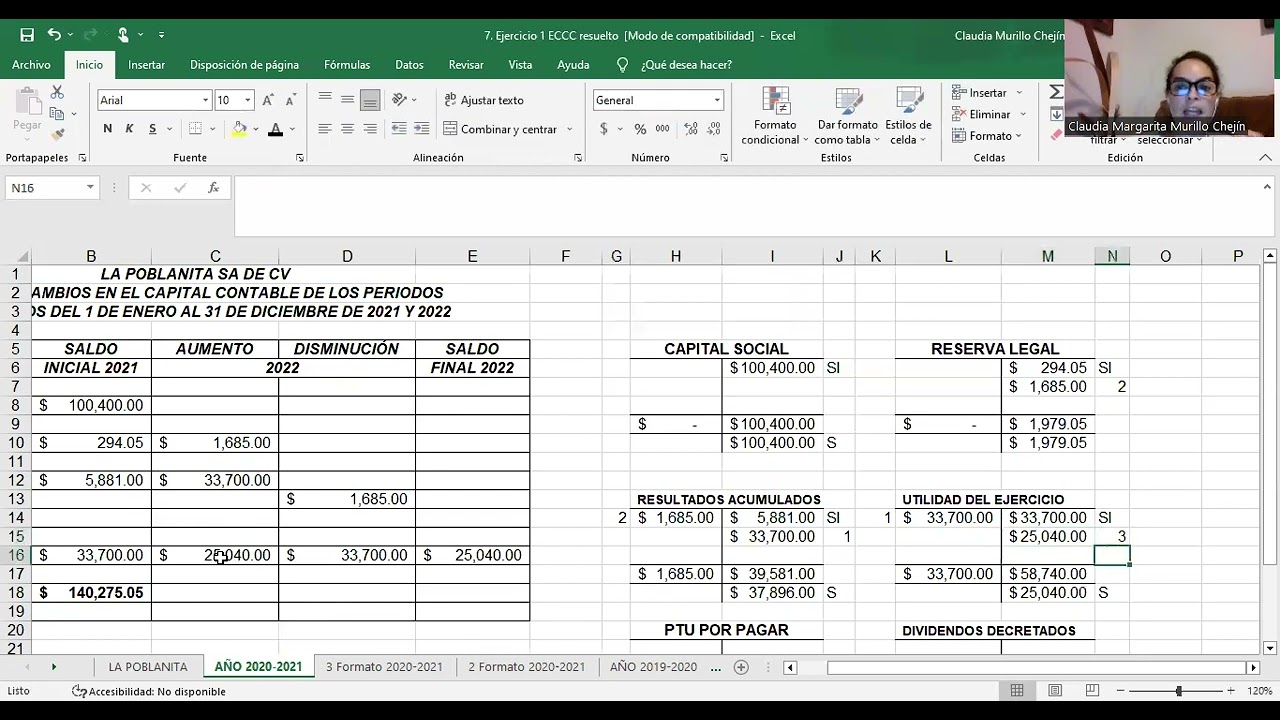1280x720 pixels.
Task: Align text to top of cell
Action: click(x=325, y=100)
